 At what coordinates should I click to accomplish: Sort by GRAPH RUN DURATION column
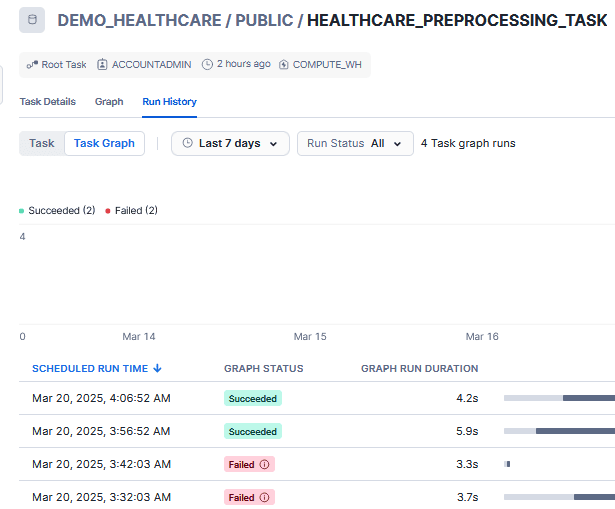click(420, 369)
